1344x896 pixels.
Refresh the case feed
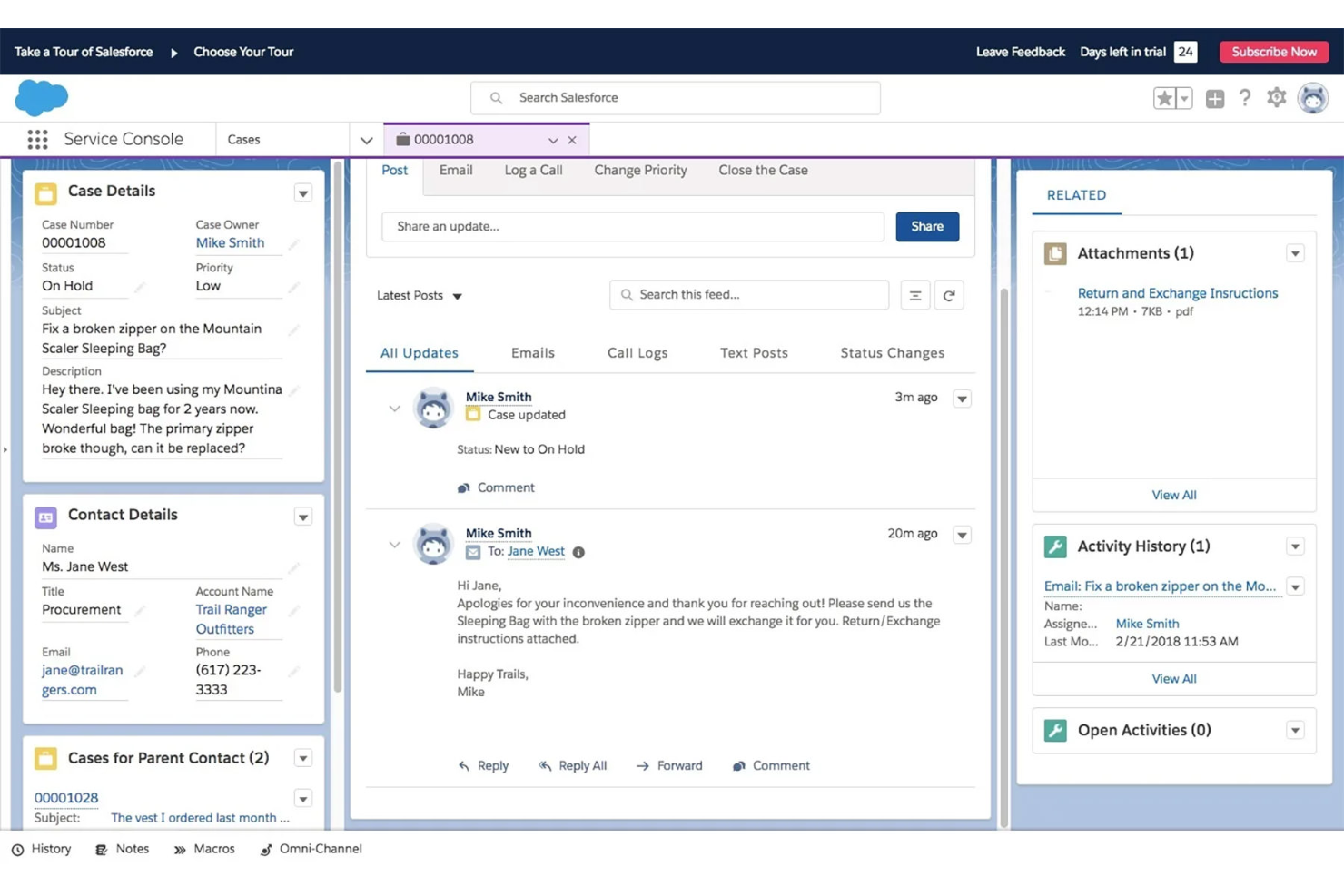pos(949,294)
